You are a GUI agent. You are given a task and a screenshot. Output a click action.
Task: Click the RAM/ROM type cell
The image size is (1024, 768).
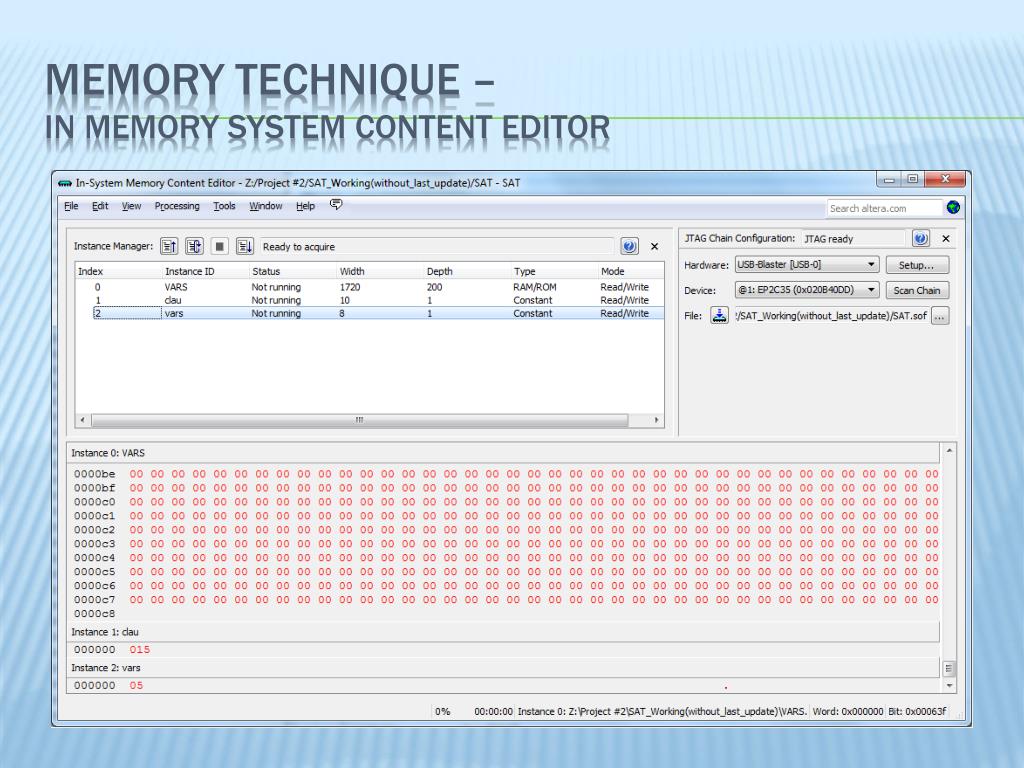click(x=535, y=287)
